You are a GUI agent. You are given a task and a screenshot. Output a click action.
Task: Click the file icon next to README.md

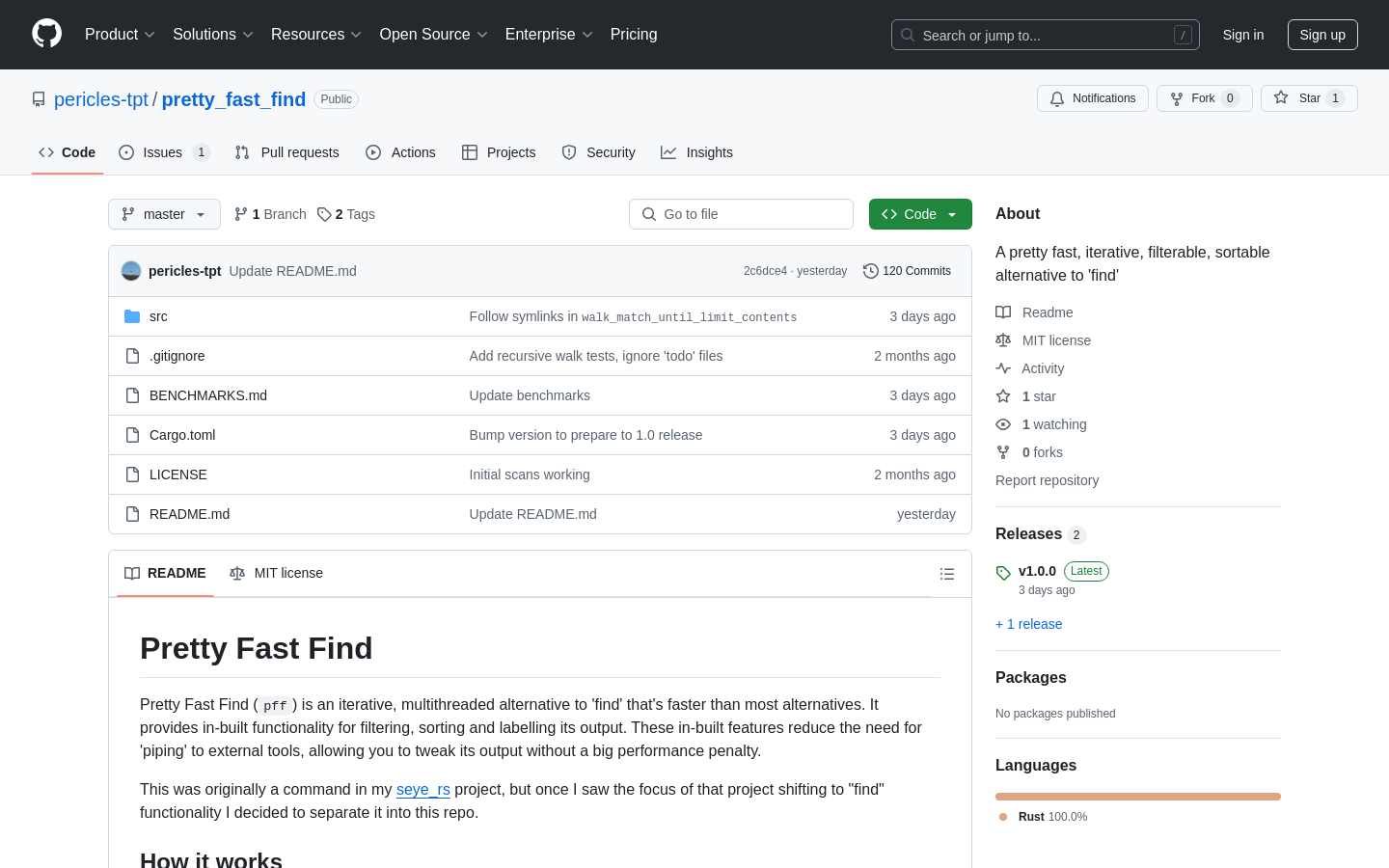(132, 514)
